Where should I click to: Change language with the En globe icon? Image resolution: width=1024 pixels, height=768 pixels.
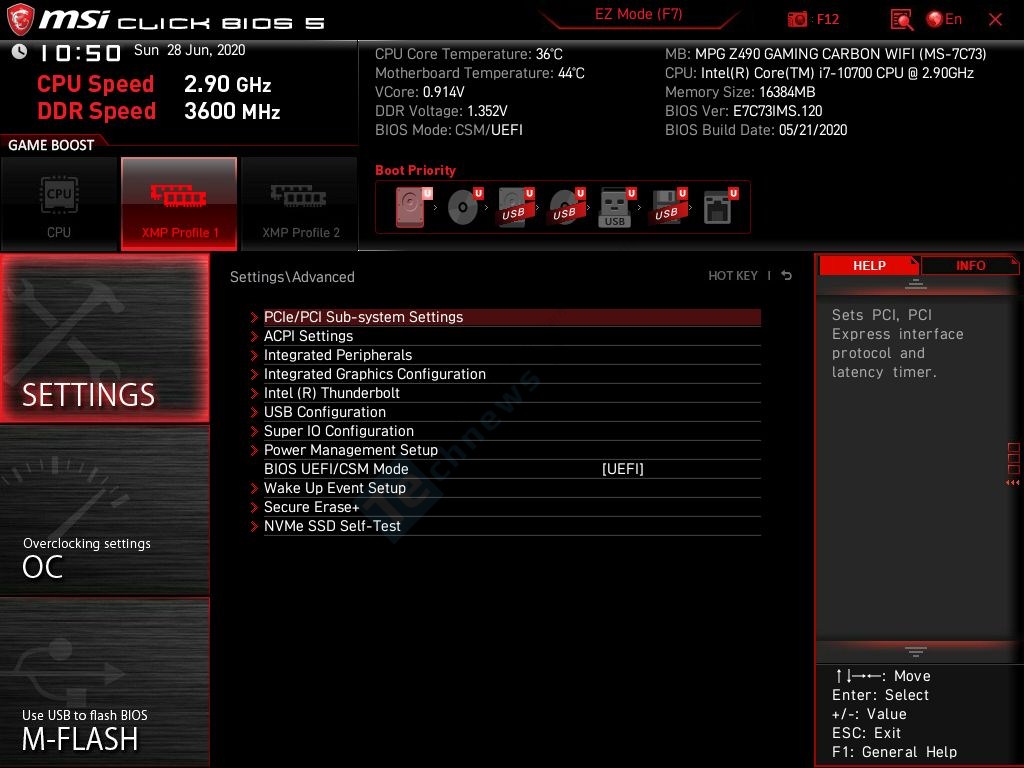(x=944, y=20)
